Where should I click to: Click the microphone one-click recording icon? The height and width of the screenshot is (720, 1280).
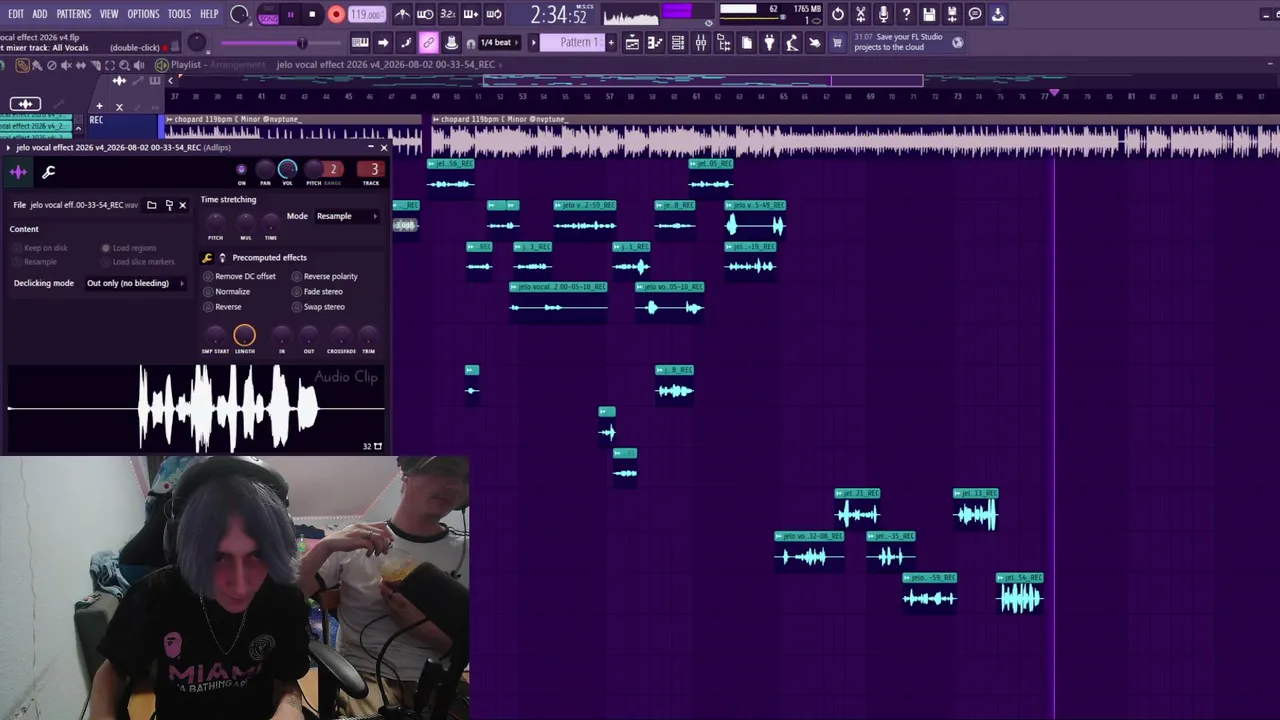click(x=883, y=14)
